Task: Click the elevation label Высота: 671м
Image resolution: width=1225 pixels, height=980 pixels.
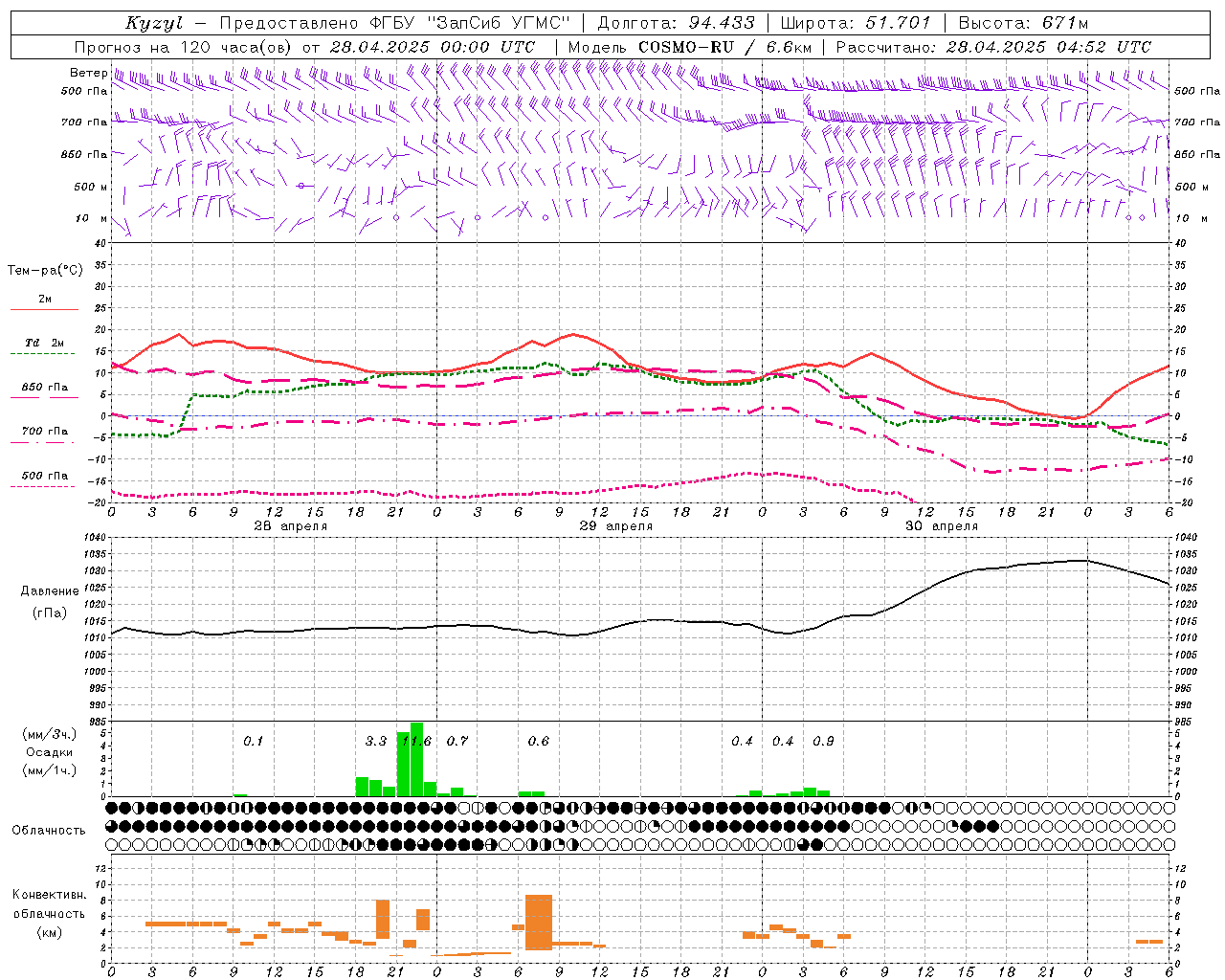Action: [1023, 23]
